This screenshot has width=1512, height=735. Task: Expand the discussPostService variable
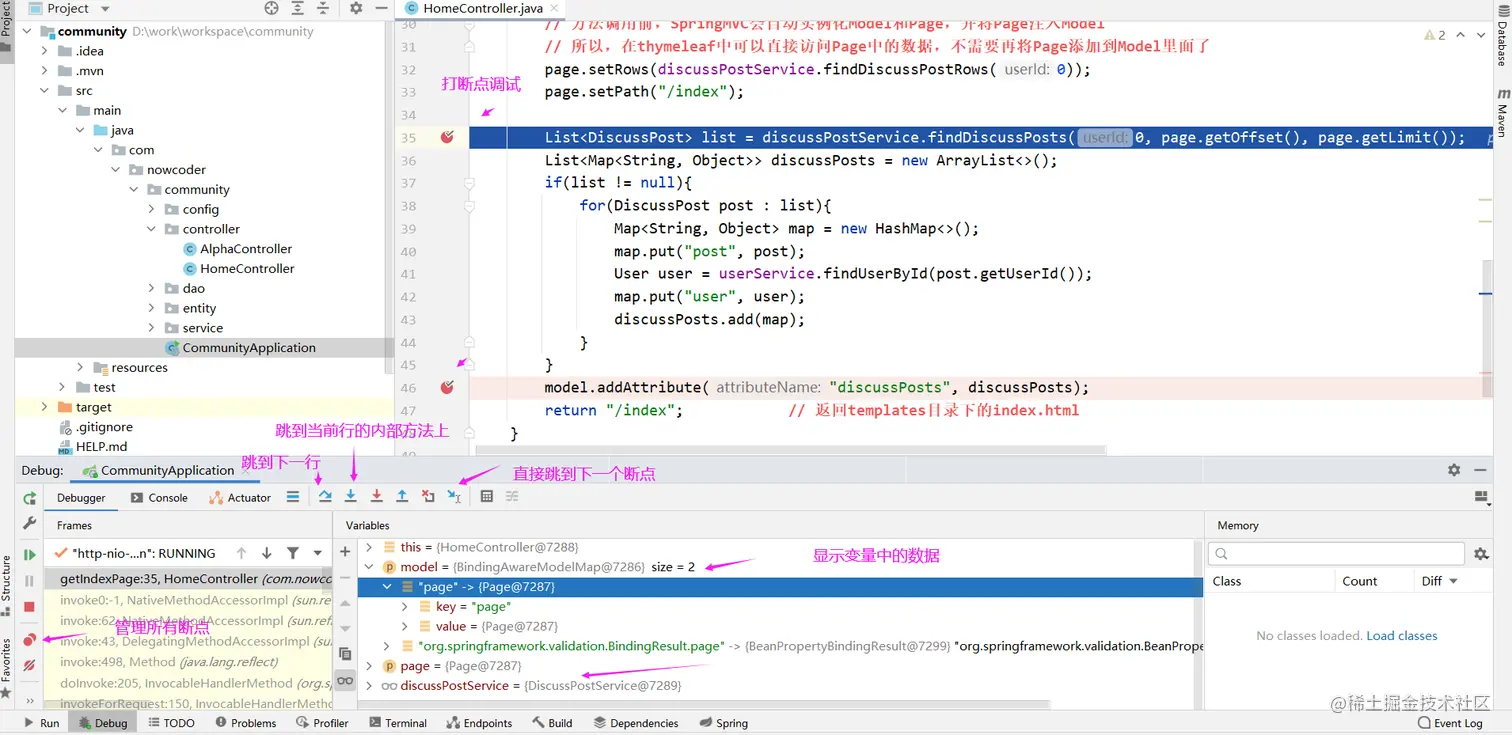369,686
